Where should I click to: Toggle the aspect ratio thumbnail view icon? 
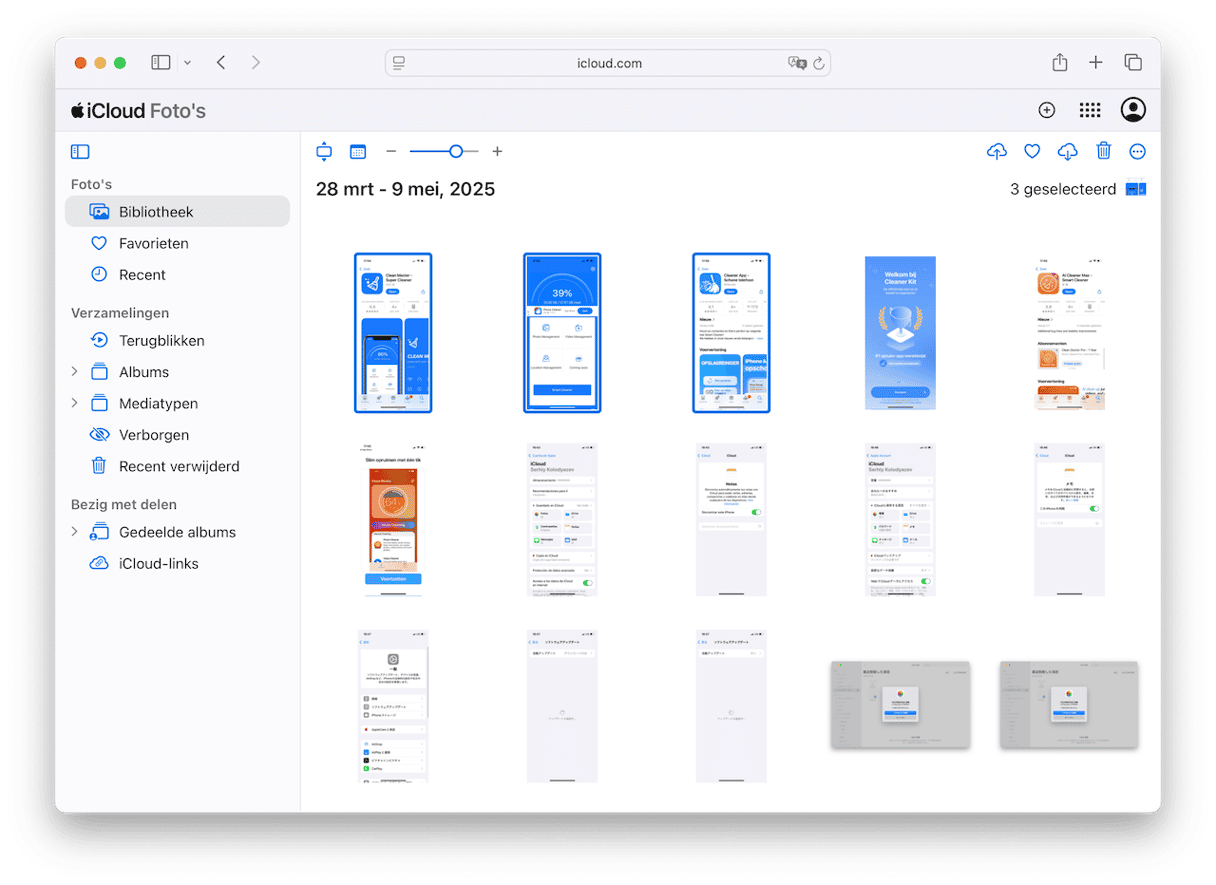tap(324, 152)
